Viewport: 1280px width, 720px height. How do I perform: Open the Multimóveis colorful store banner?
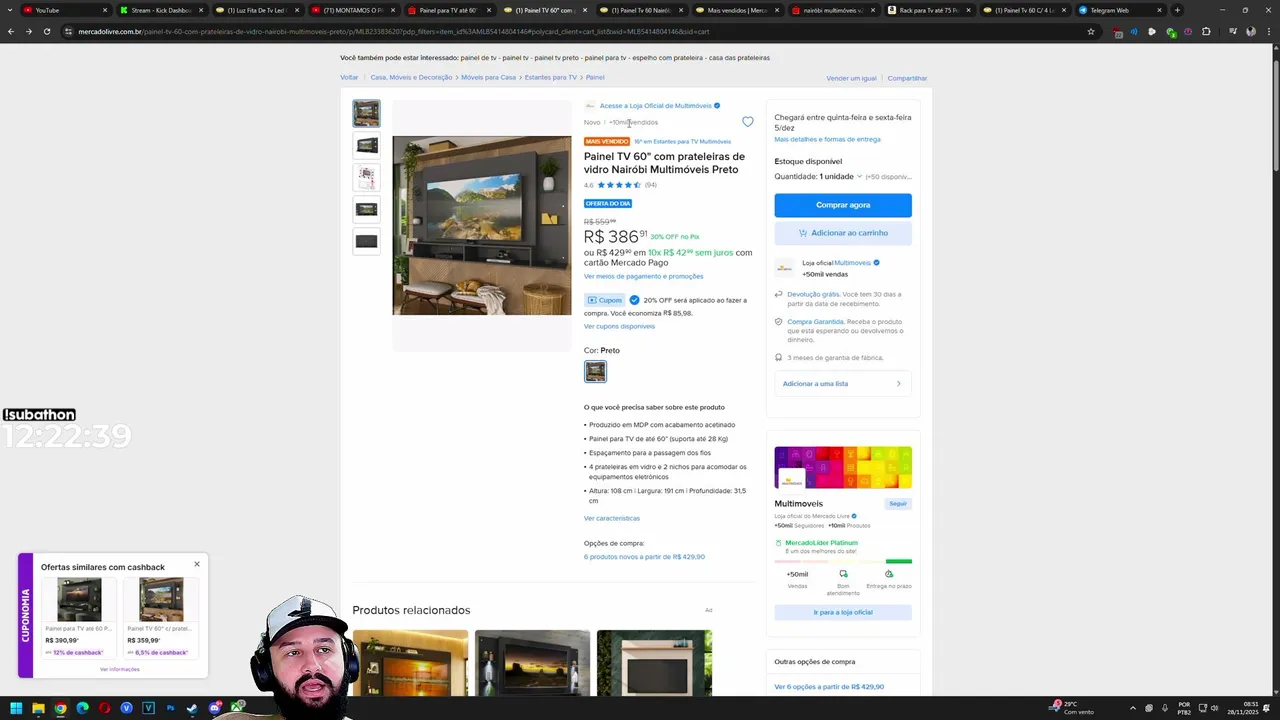[x=843, y=468]
